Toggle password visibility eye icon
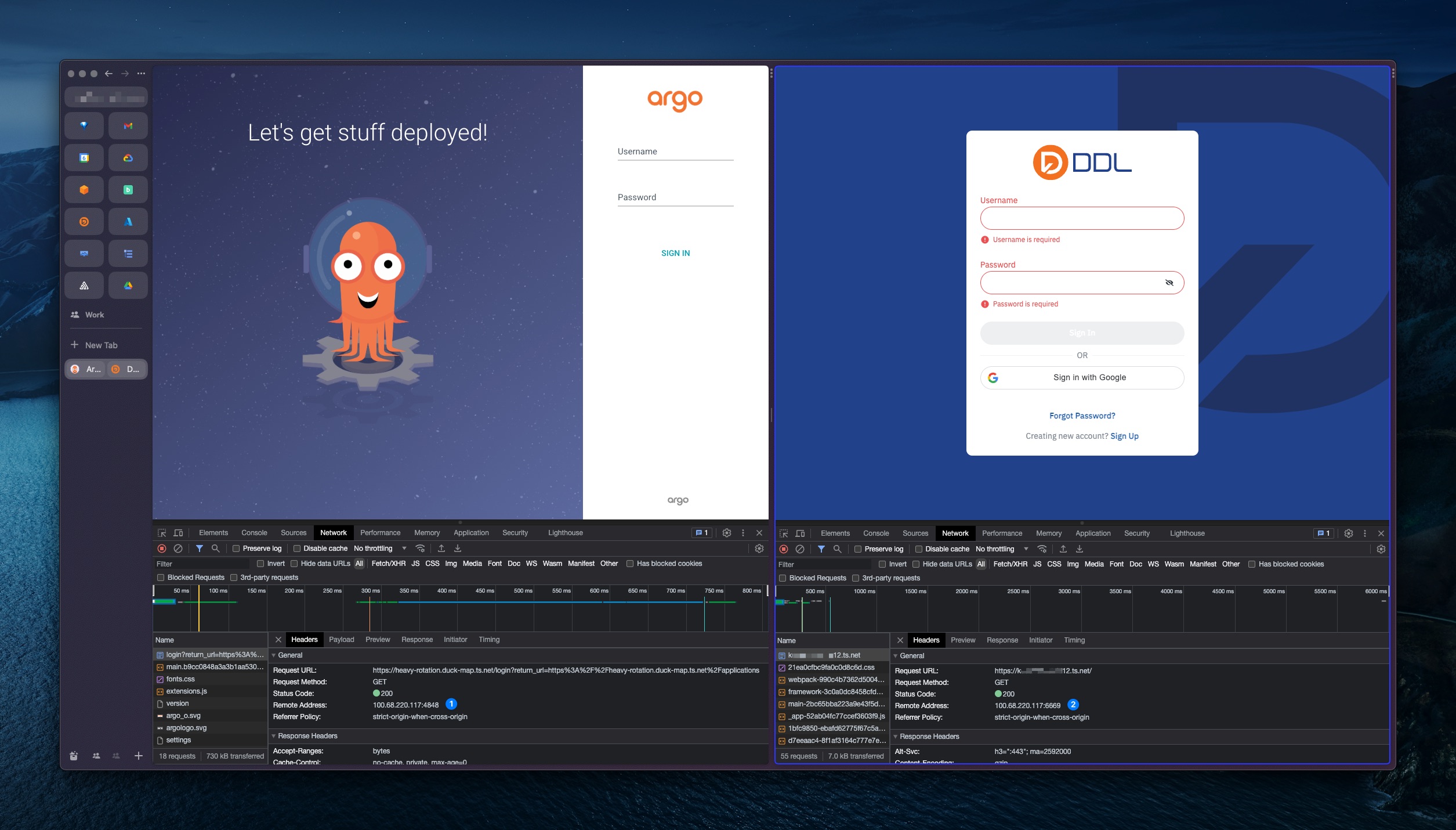This screenshot has height=830, width=1456. (x=1169, y=283)
